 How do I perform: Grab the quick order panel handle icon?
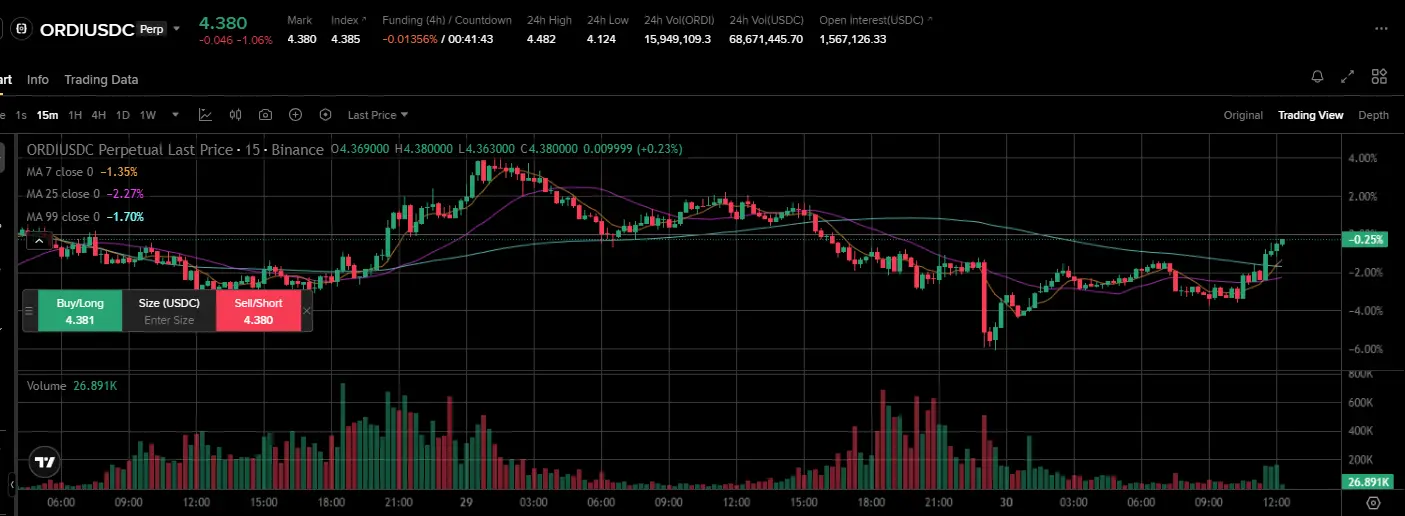click(29, 311)
